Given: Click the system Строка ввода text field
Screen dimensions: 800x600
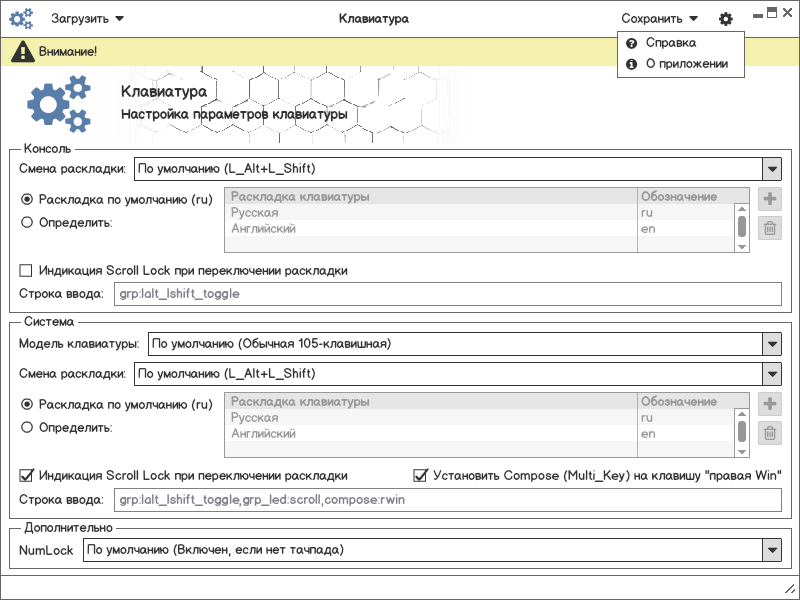Looking at the screenshot, I should [447, 499].
